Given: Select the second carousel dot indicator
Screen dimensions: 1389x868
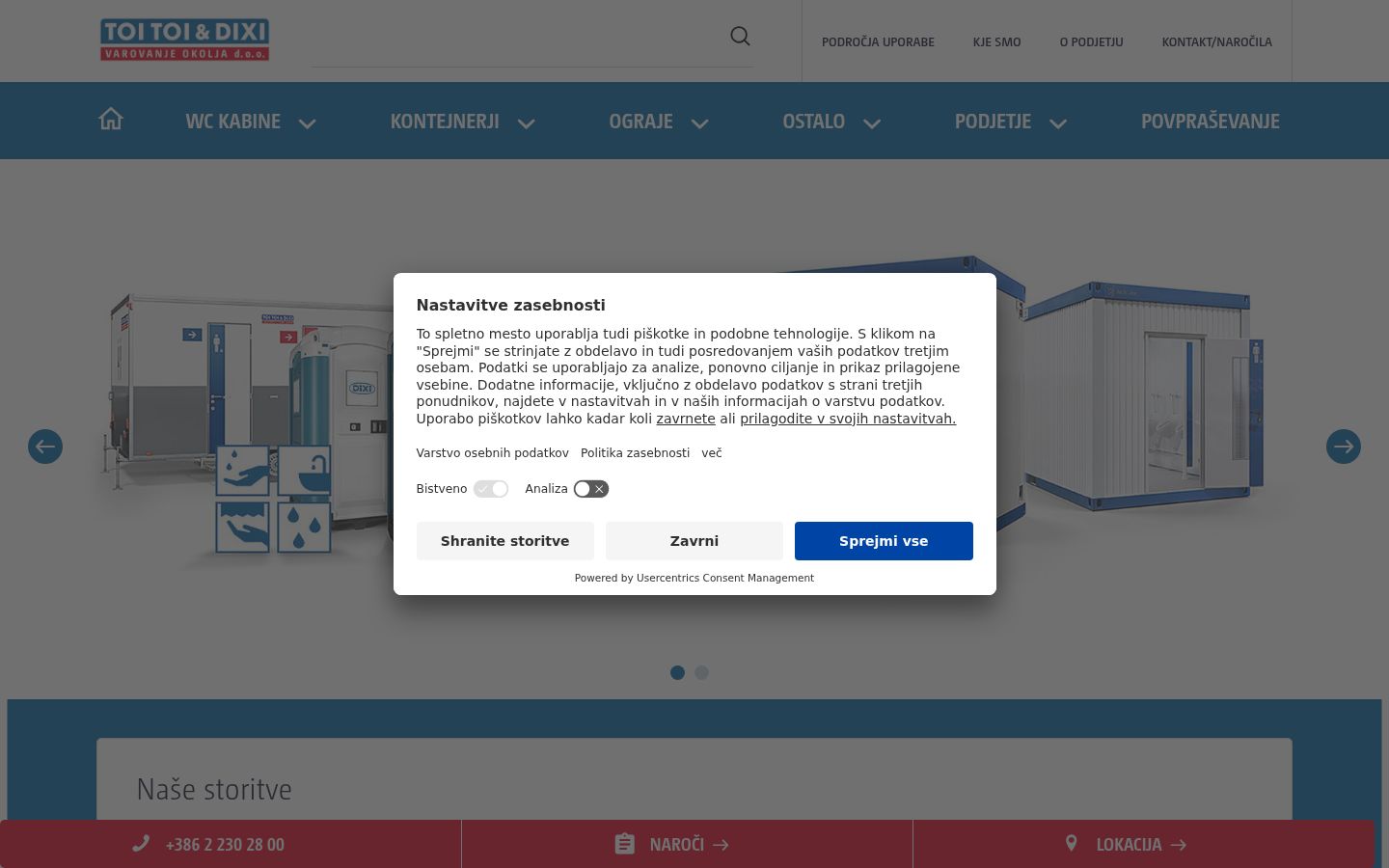Looking at the screenshot, I should click(701, 673).
